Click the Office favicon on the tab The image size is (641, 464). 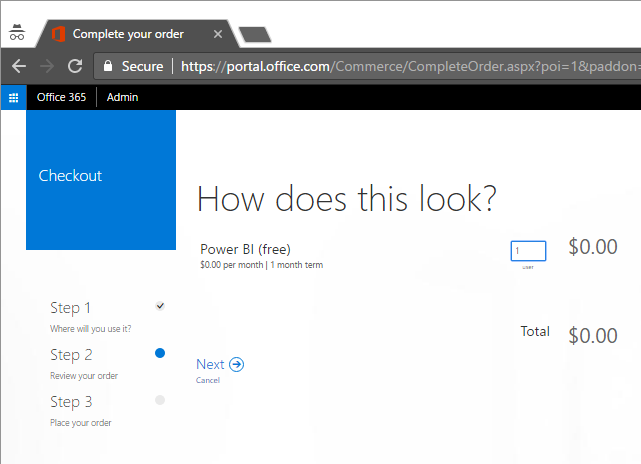[x=58, y=34]
